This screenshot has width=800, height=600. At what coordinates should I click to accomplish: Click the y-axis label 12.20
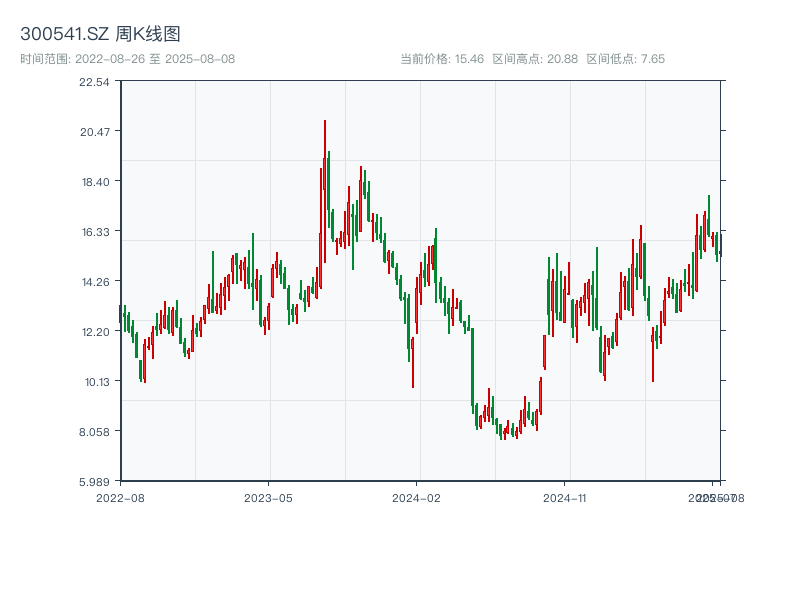95,332
